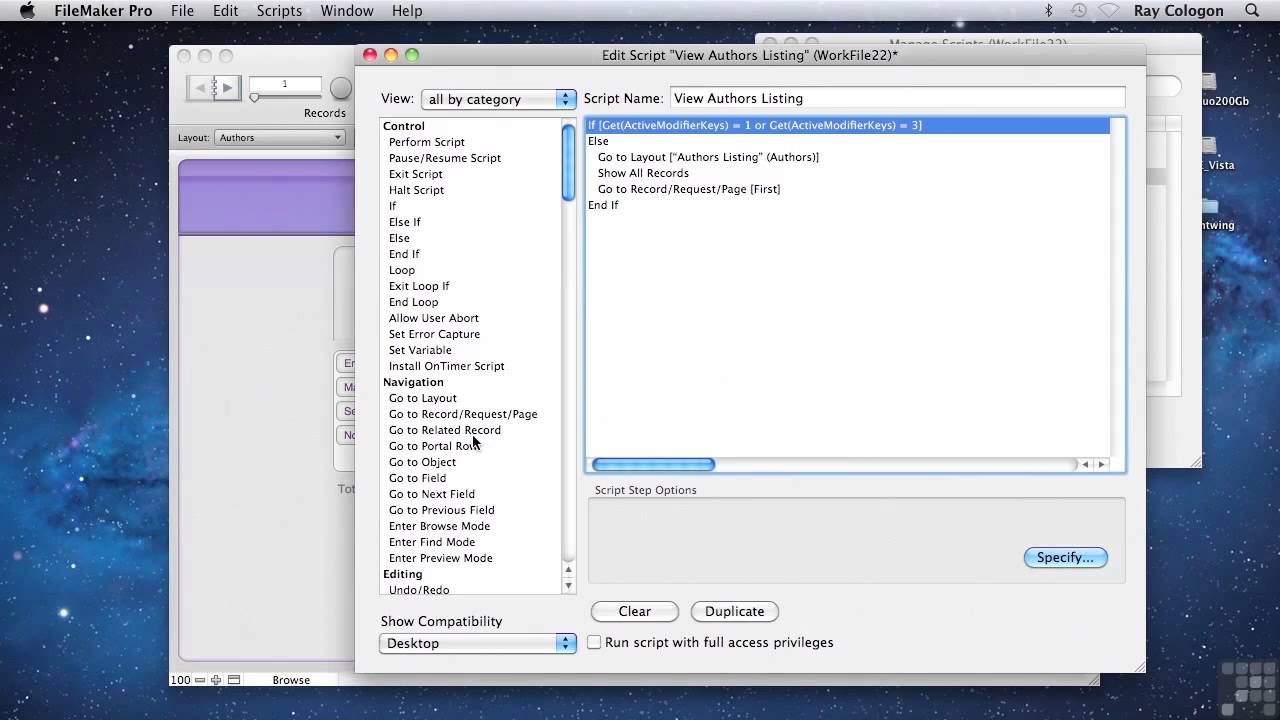The image size is (1280, 720).
Task: Open the Layout Authors dropdown
Action: tap(279, 138)
